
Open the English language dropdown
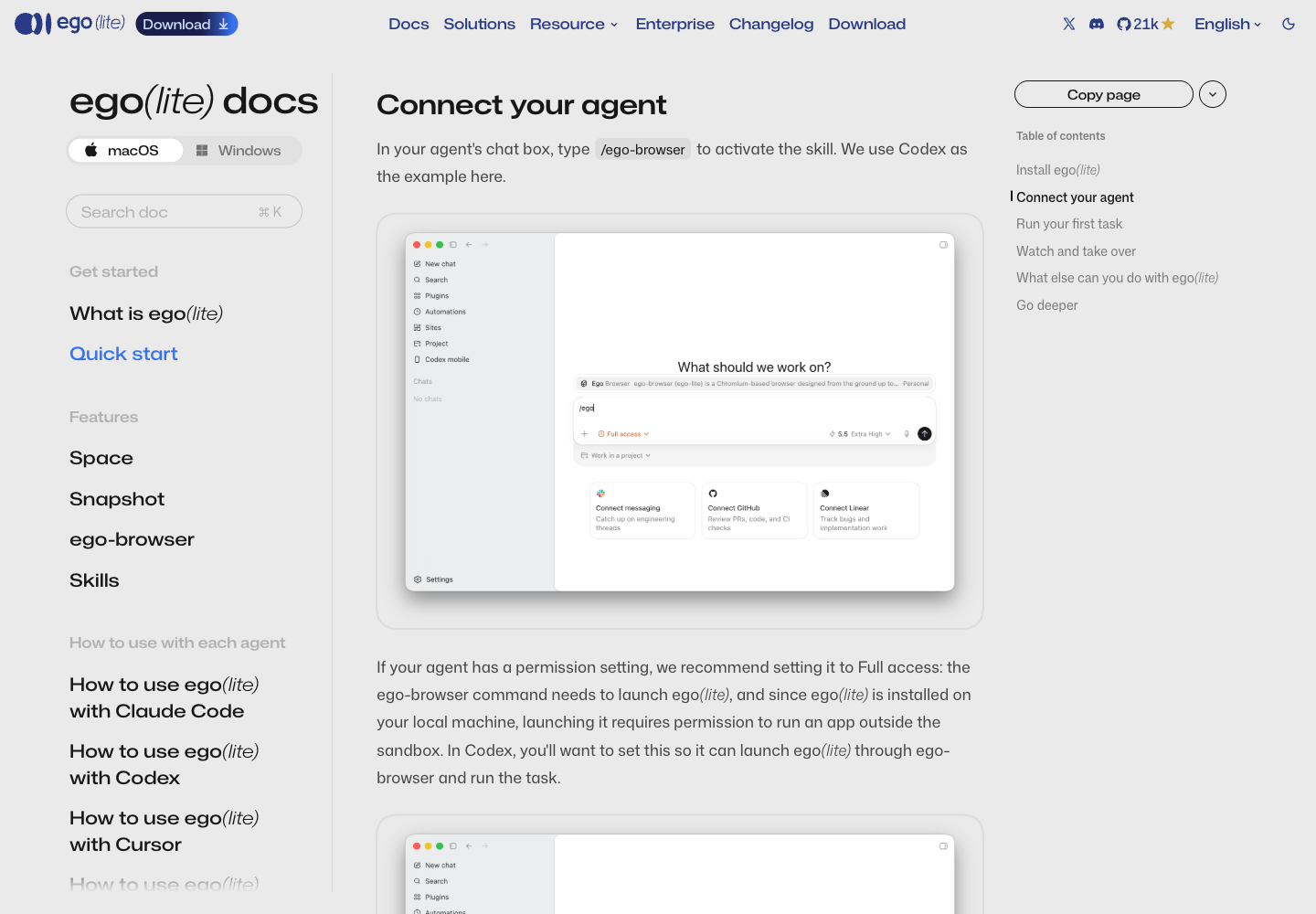[x=1227, y=24]
